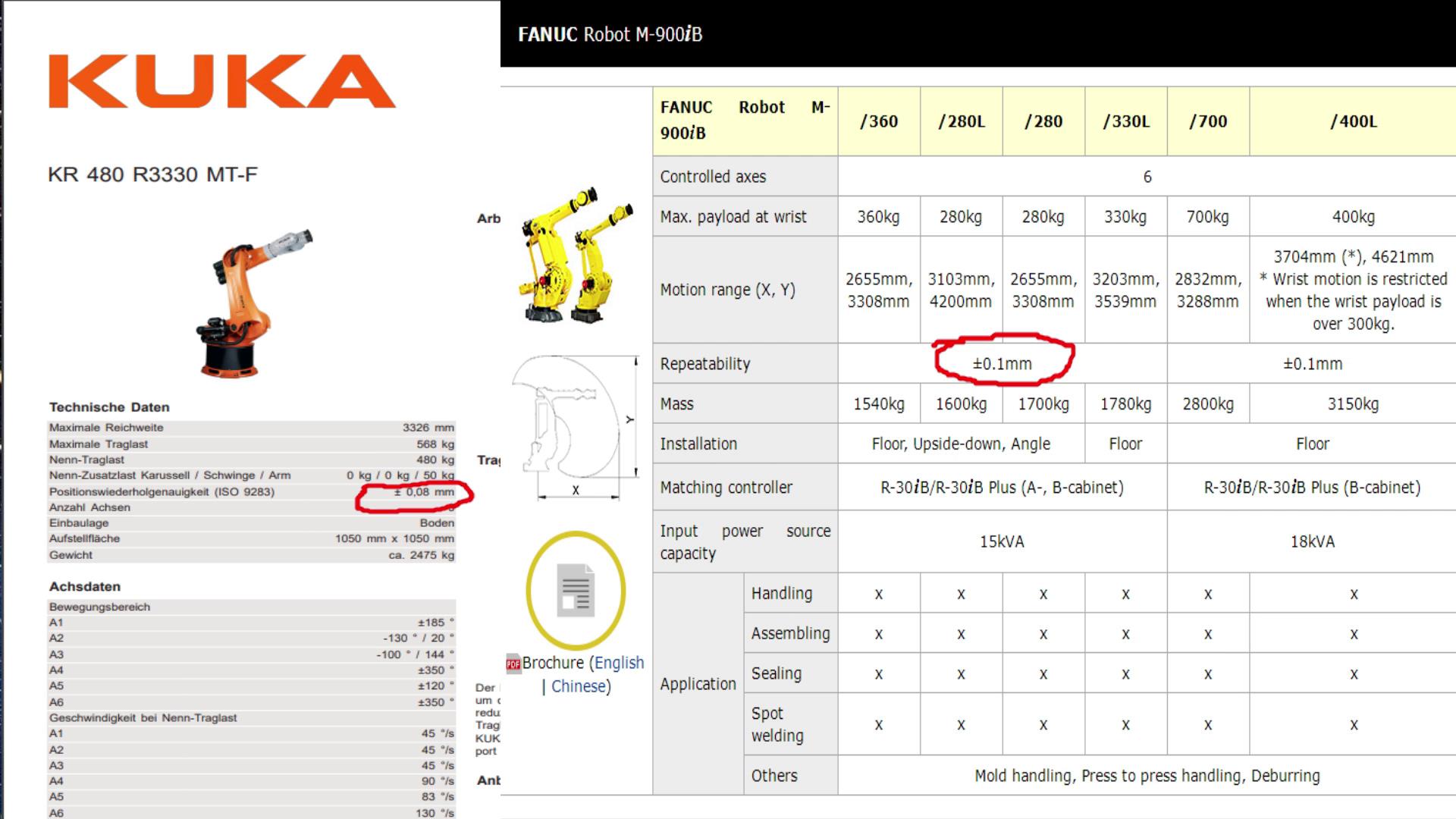The image size is (1456, 819).
Task: Click Geschwindigkeit bei Nenn-Traglast subheading
Action: point(143,717)
